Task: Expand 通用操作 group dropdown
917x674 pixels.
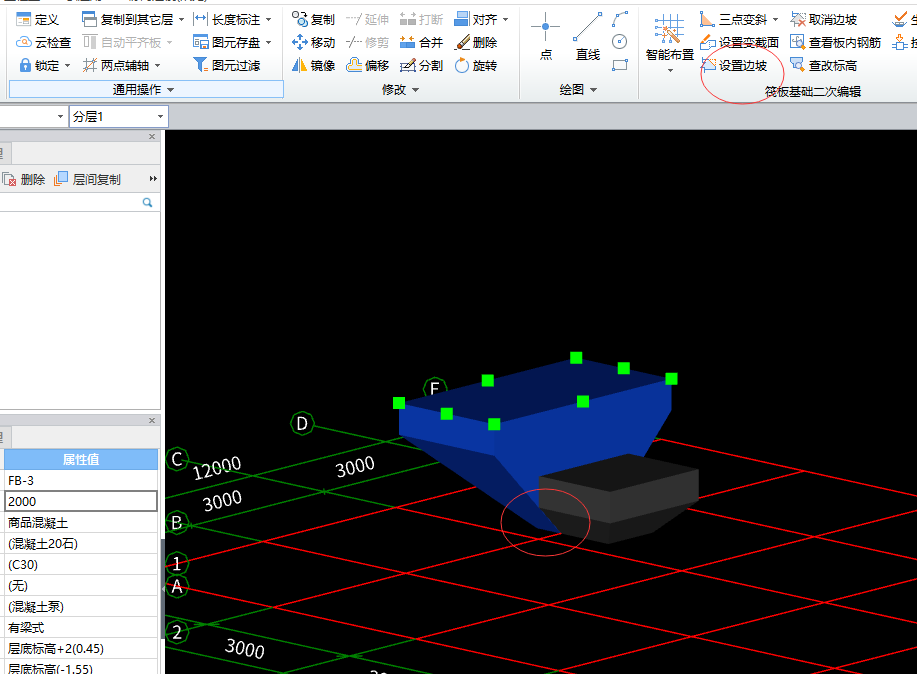Action: [171, 90]
